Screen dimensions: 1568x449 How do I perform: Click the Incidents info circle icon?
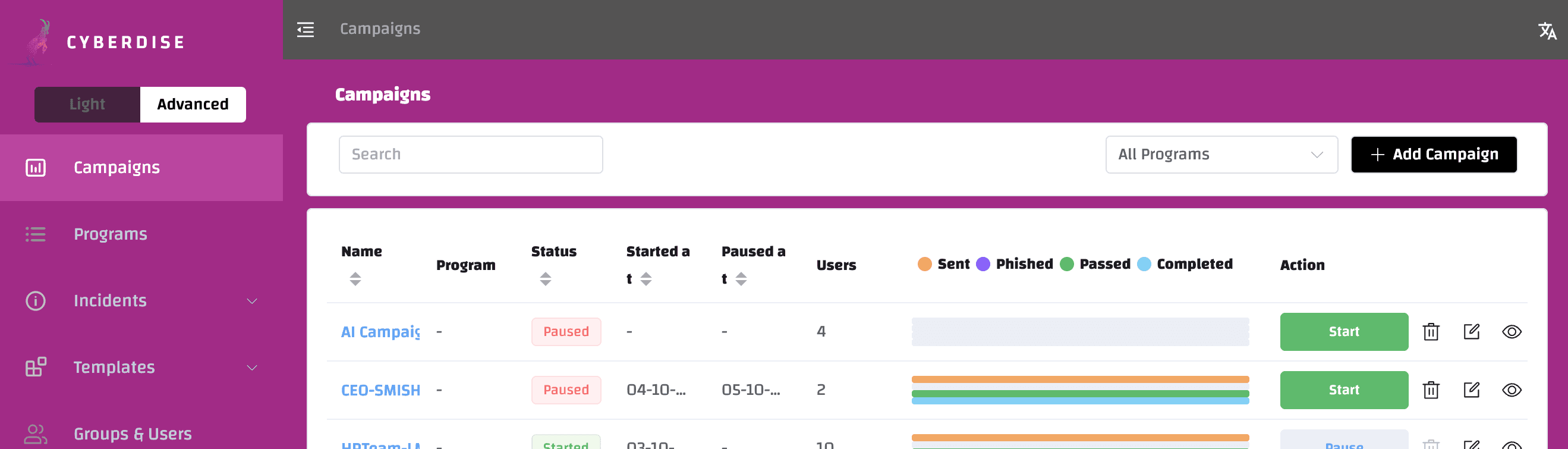tap(35, 301)
